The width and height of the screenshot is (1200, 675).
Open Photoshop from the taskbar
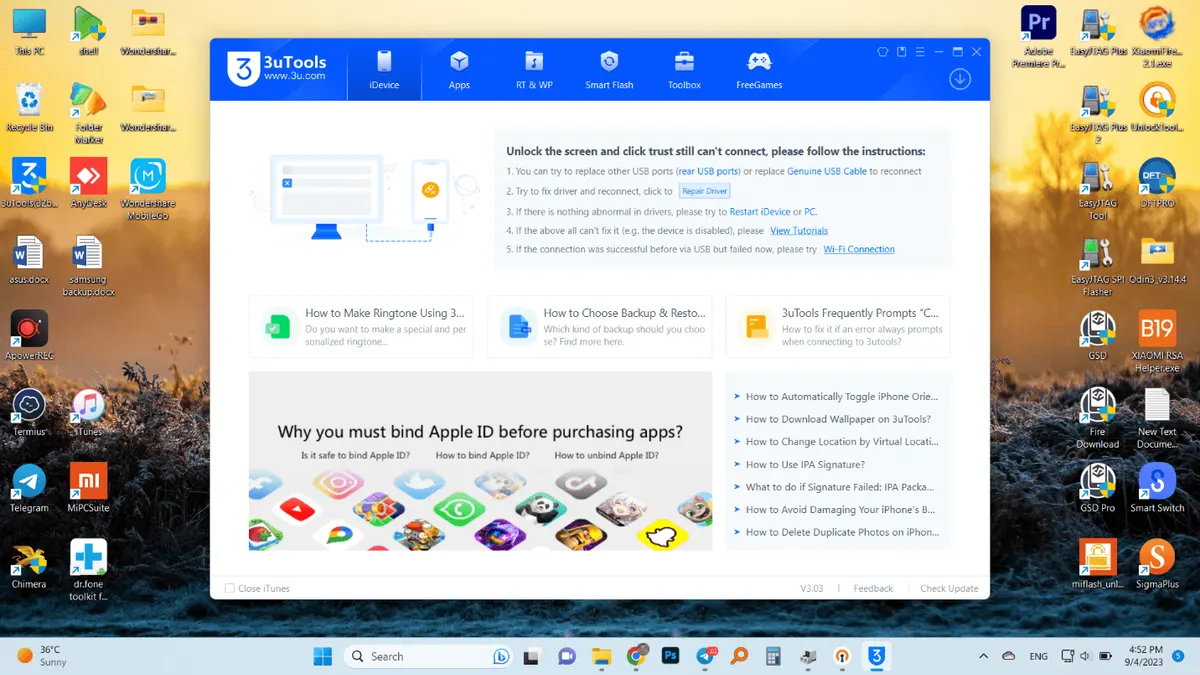pos(671,656)
